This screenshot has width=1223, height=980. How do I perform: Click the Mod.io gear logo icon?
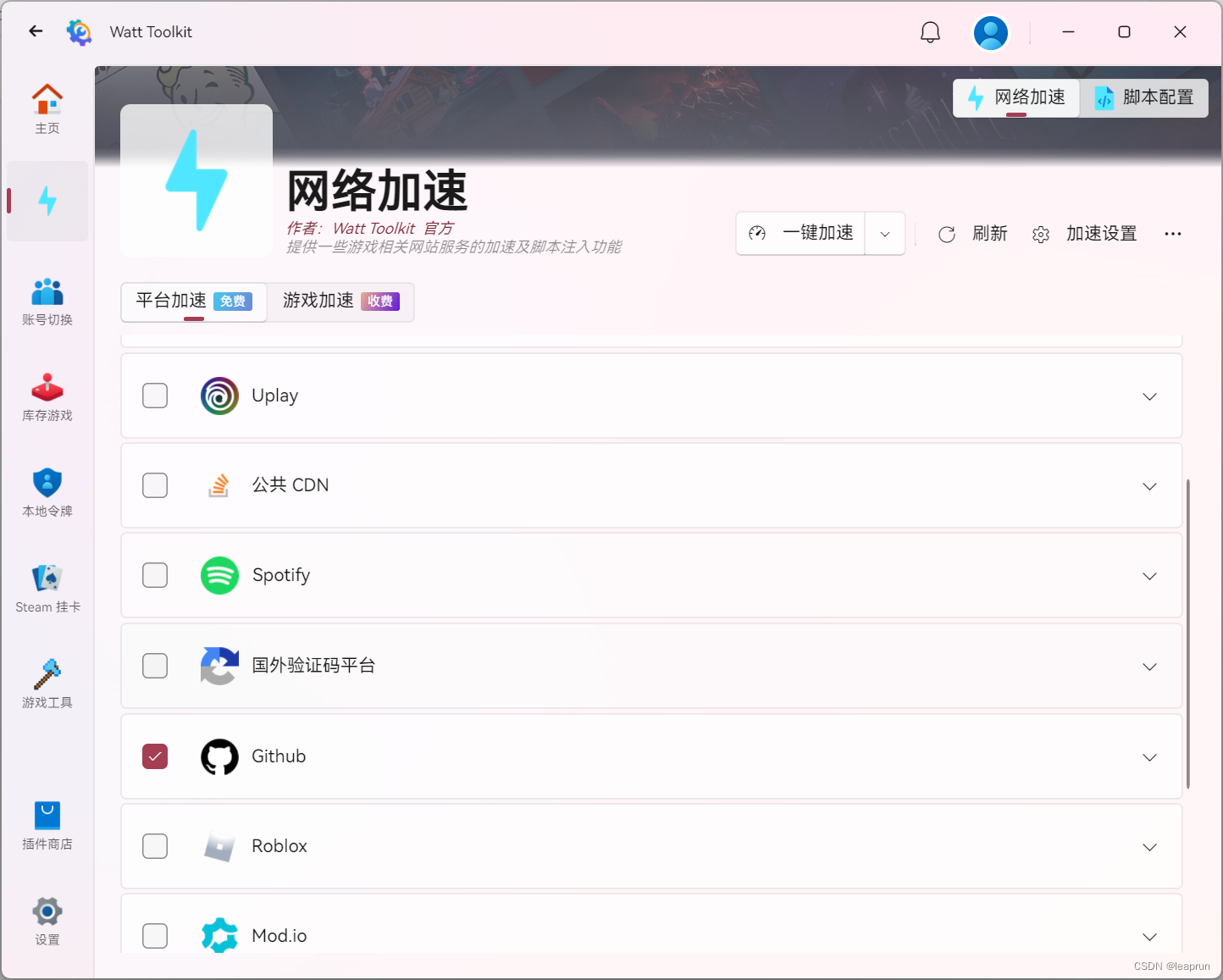[219, 935]
